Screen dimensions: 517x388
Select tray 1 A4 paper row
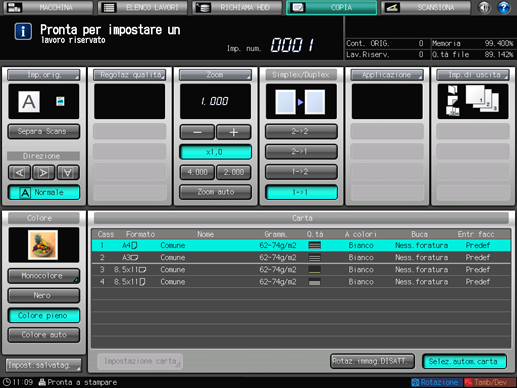[301, 245]
